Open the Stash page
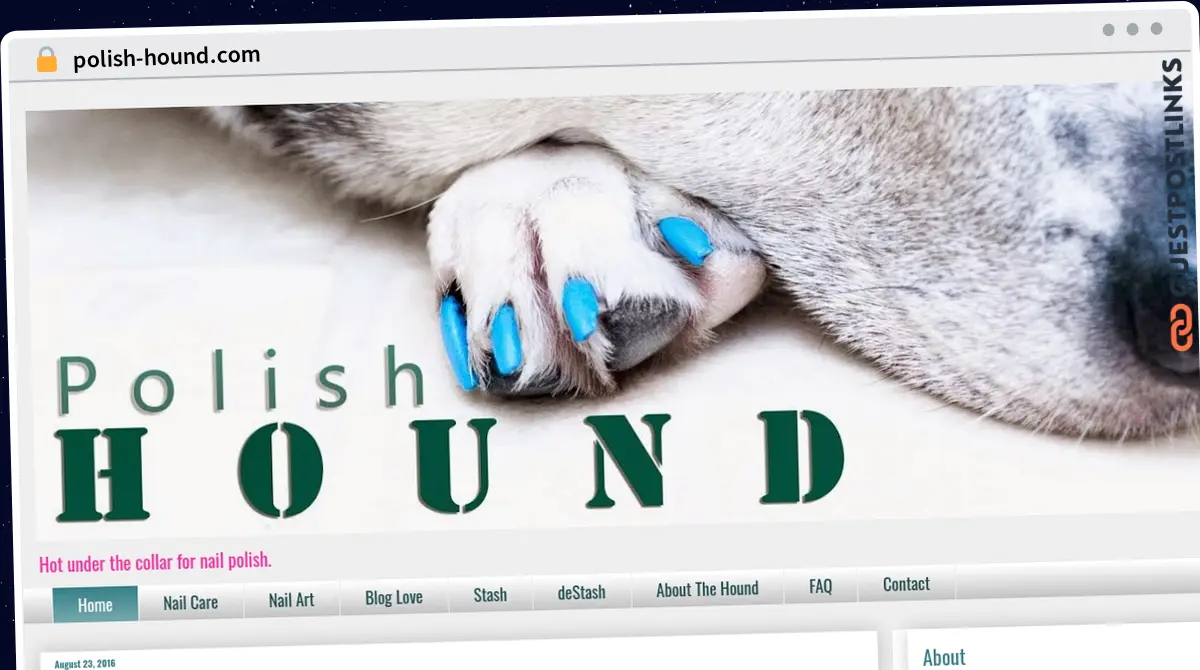The image size is (1200, 670). tap(490, 594)
